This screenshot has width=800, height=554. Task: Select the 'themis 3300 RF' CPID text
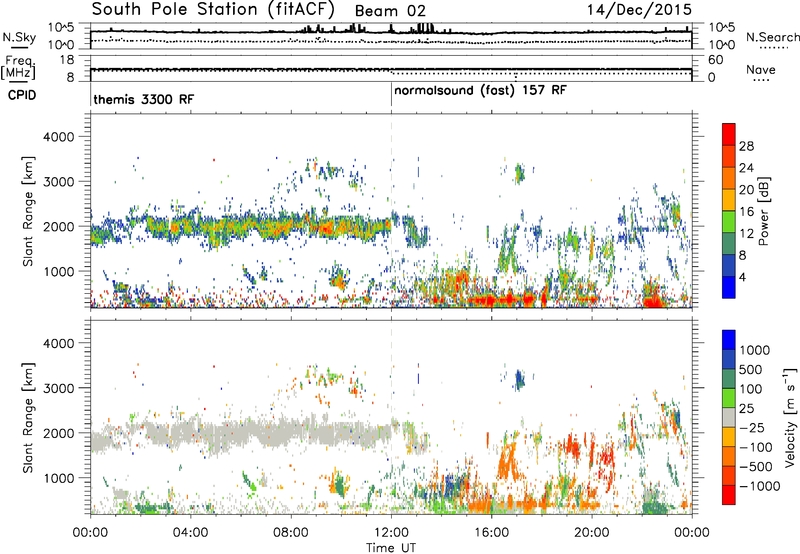coord(144,99)
